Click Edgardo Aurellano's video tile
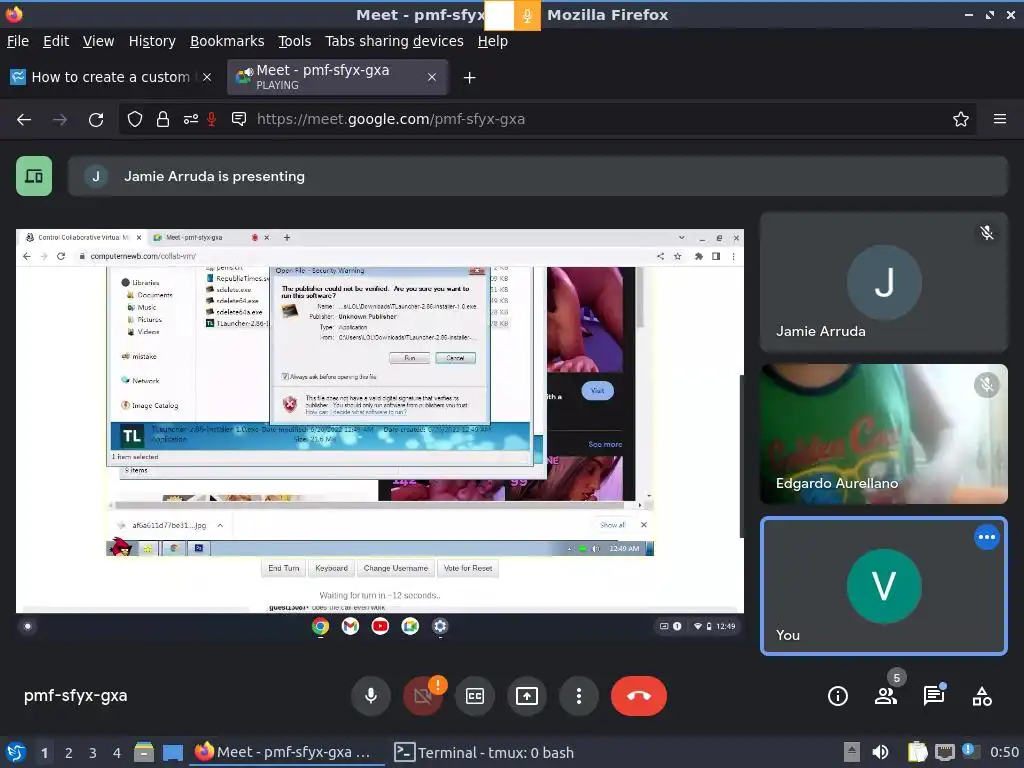Viewport: 1024px width, 768px height. (x=884, y=434)
